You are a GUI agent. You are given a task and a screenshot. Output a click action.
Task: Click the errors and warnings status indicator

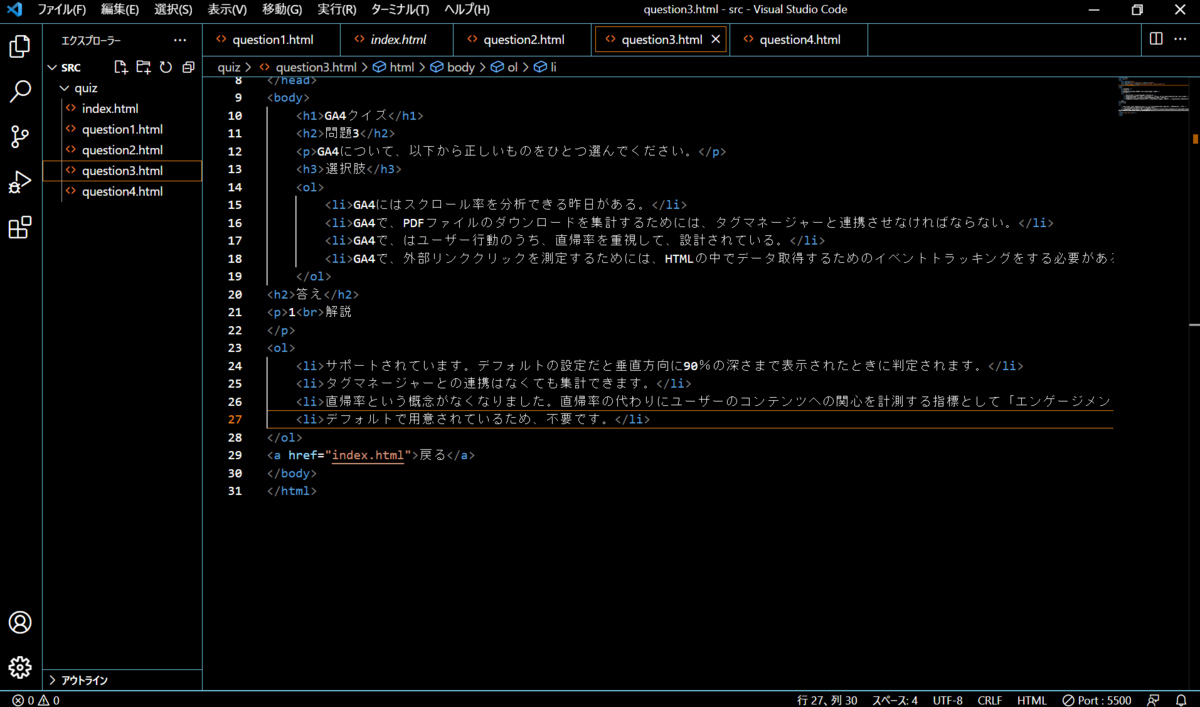(x=35, y=700)
